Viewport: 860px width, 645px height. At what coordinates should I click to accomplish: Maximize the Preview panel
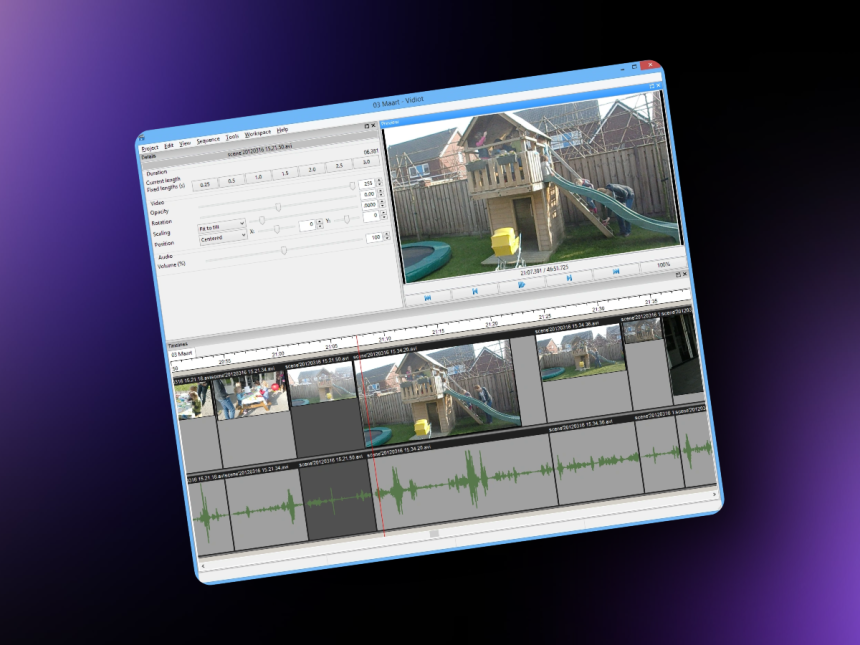652,87
